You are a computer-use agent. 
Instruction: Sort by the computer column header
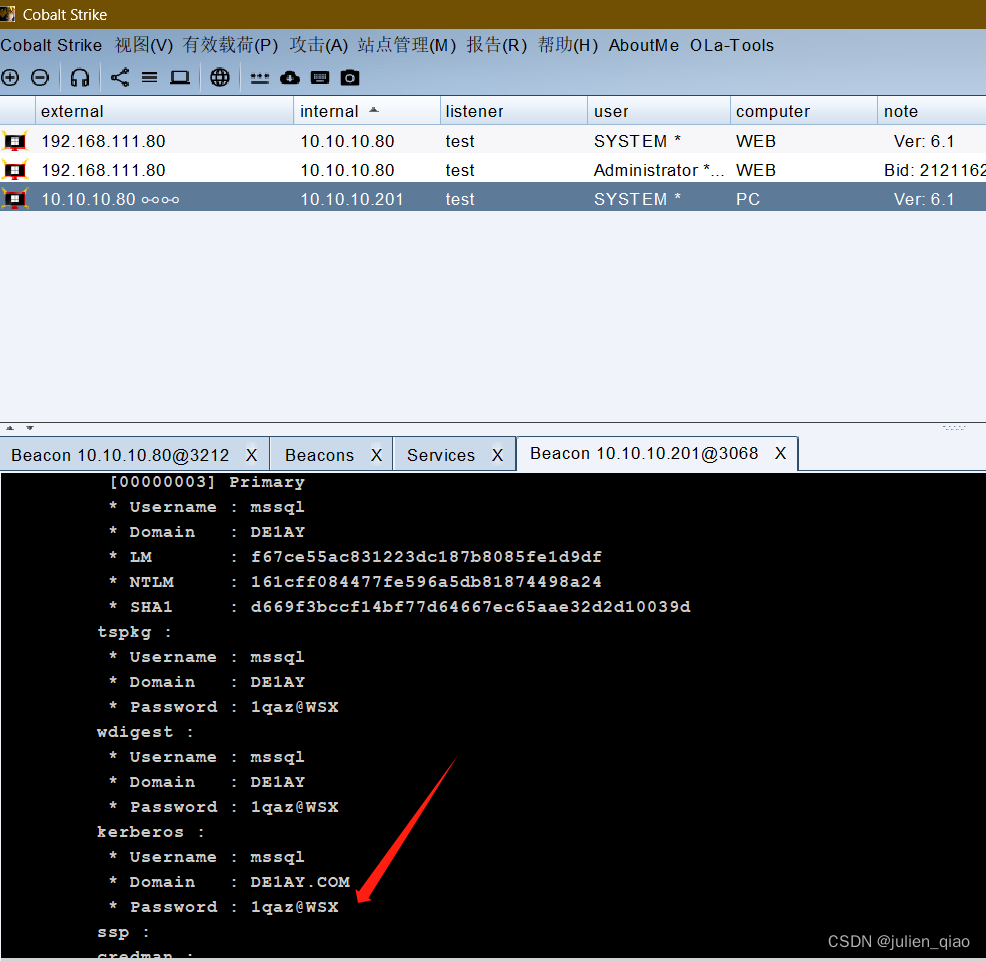[804, 111]
